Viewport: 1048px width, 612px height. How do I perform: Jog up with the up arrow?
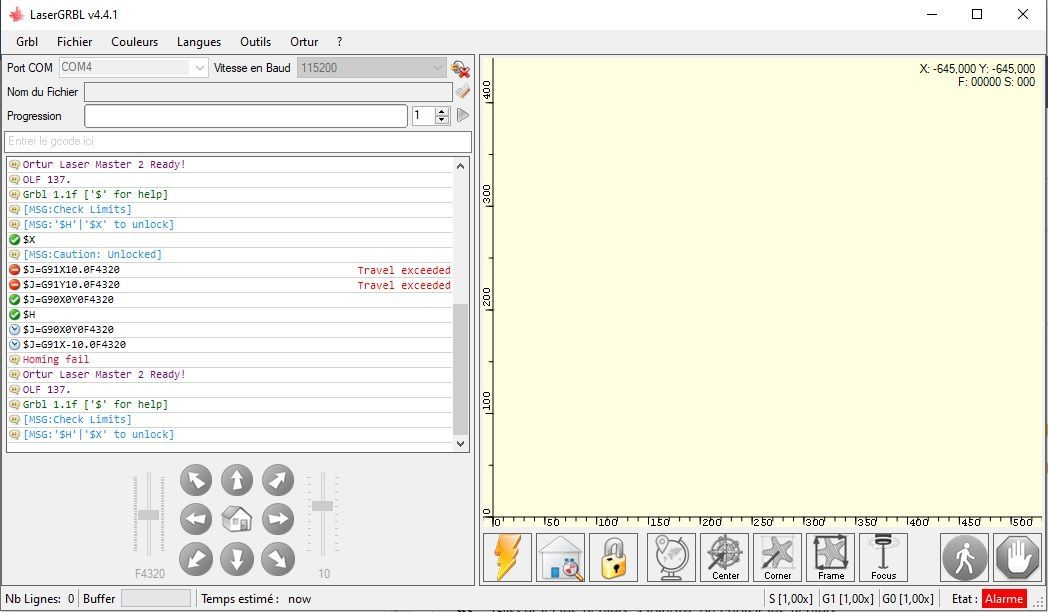click(x=237, y=480)
